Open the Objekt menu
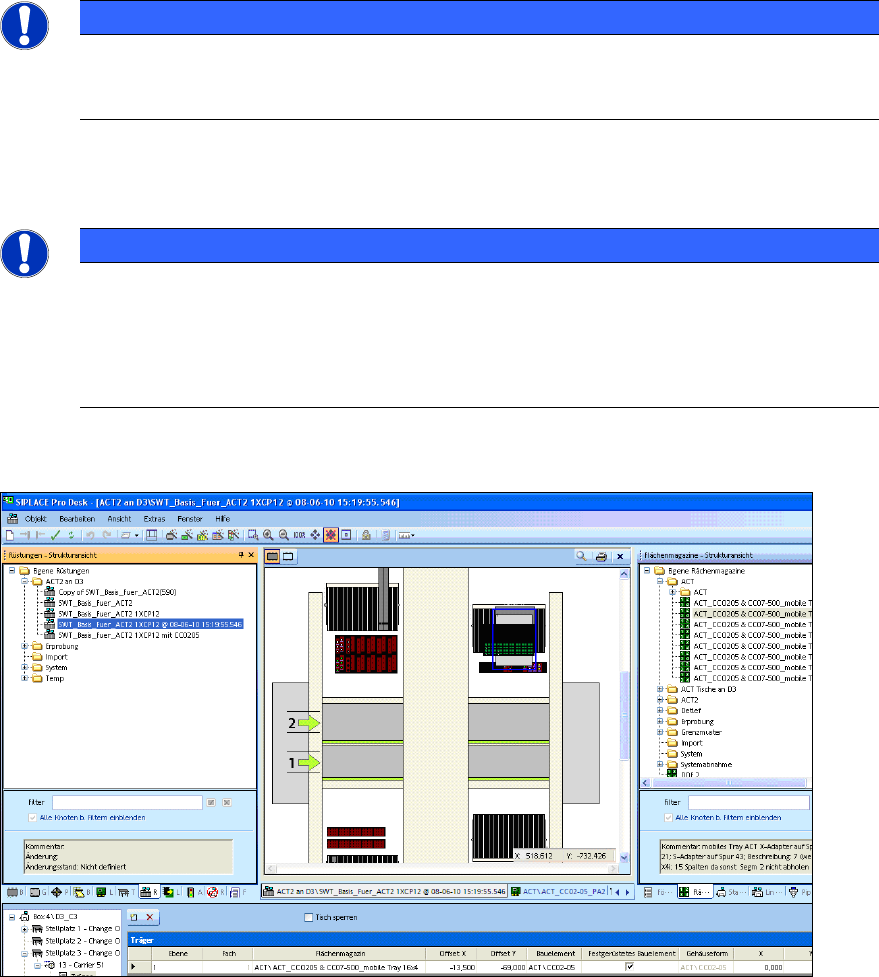 [x=36, y=518]
